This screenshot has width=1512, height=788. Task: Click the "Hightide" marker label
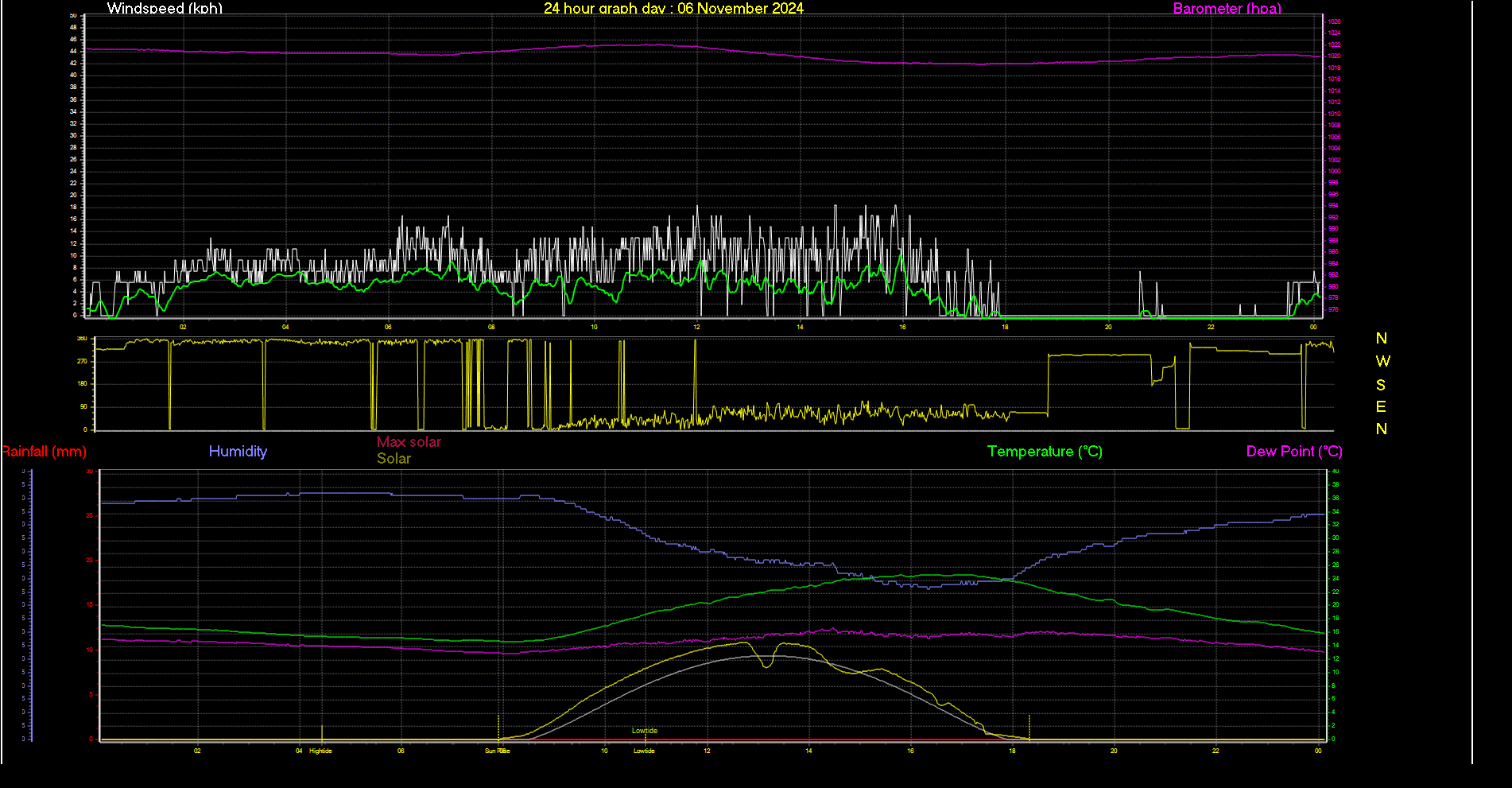tap(320, 751)
